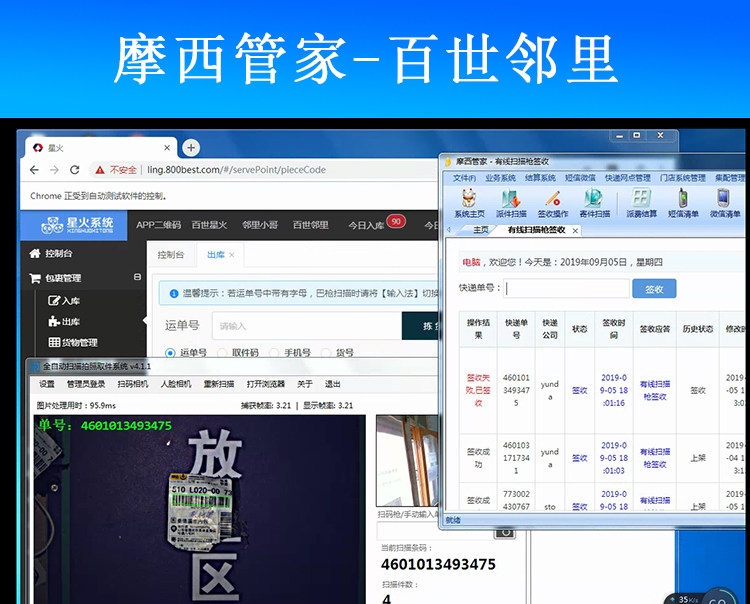Click Chrome back arrow
The width and height of the screenshot is (750, 604).
click(x=34, y=170)
